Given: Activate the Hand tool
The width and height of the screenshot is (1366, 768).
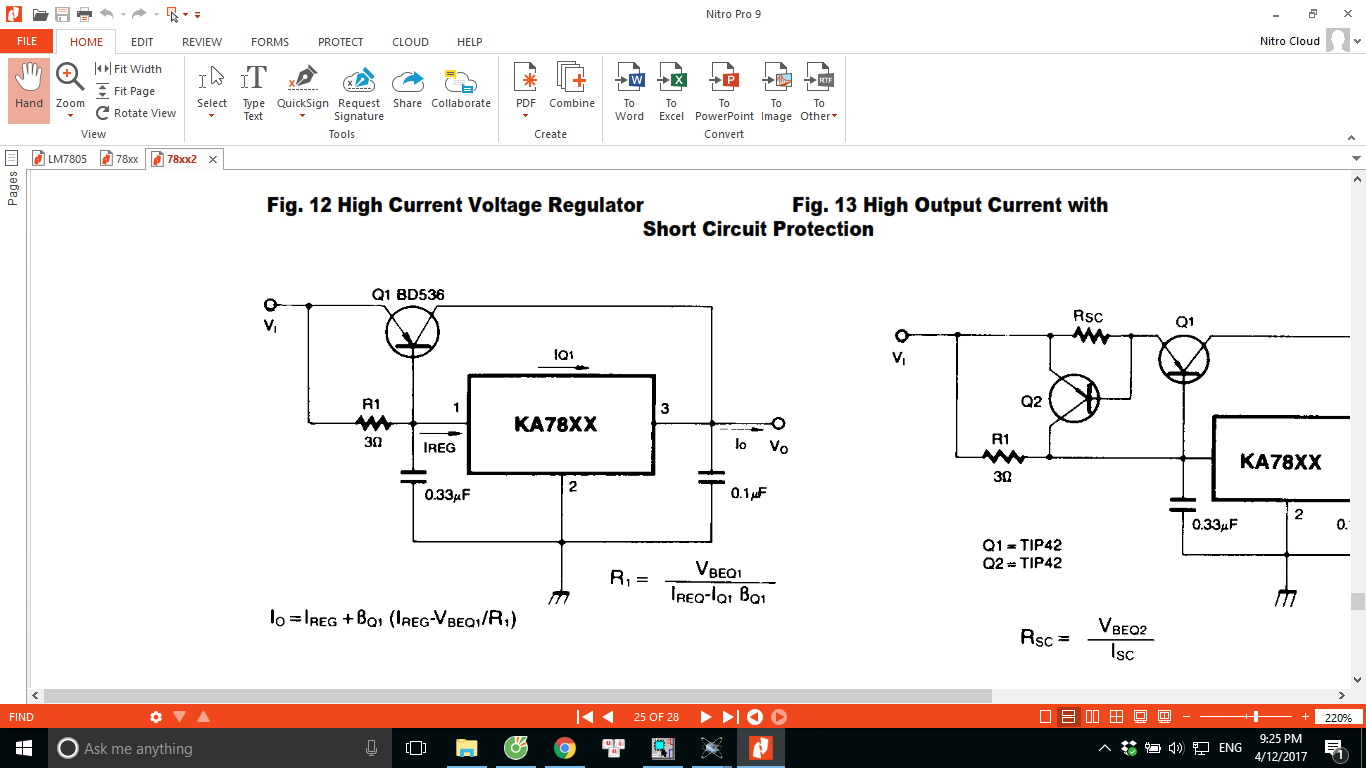Looking at the screenshot, I should (29, 88).
